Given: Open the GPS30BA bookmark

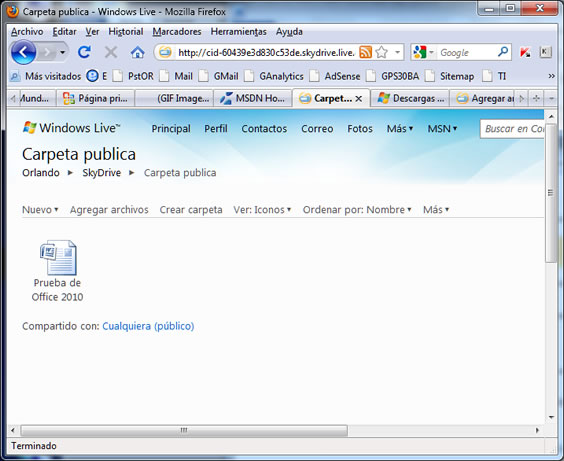Looking at the screenshot, I should pyautogui.click(x=393, y=76).
